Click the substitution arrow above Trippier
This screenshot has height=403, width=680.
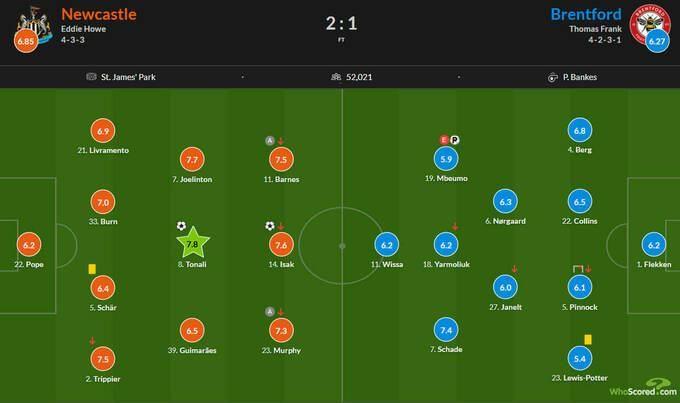coord(92,341)
